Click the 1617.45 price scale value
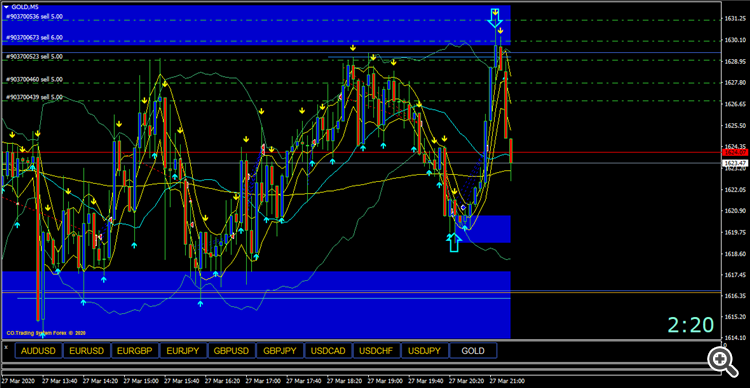 click(735, 274)
